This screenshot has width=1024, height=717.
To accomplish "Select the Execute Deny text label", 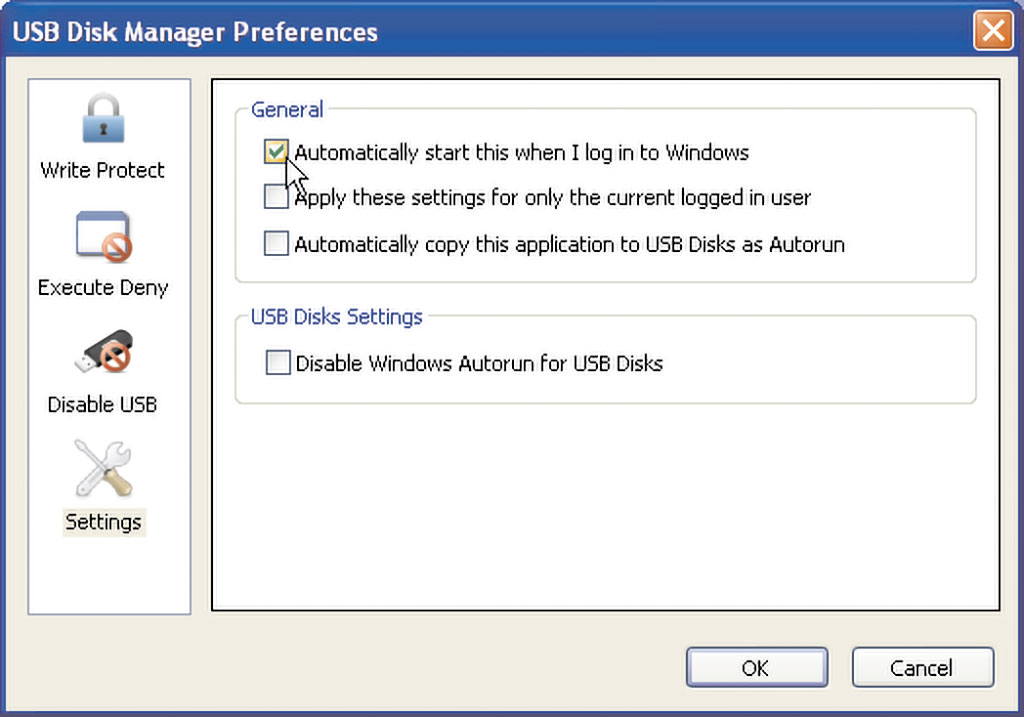I will (x=103, y=287).
